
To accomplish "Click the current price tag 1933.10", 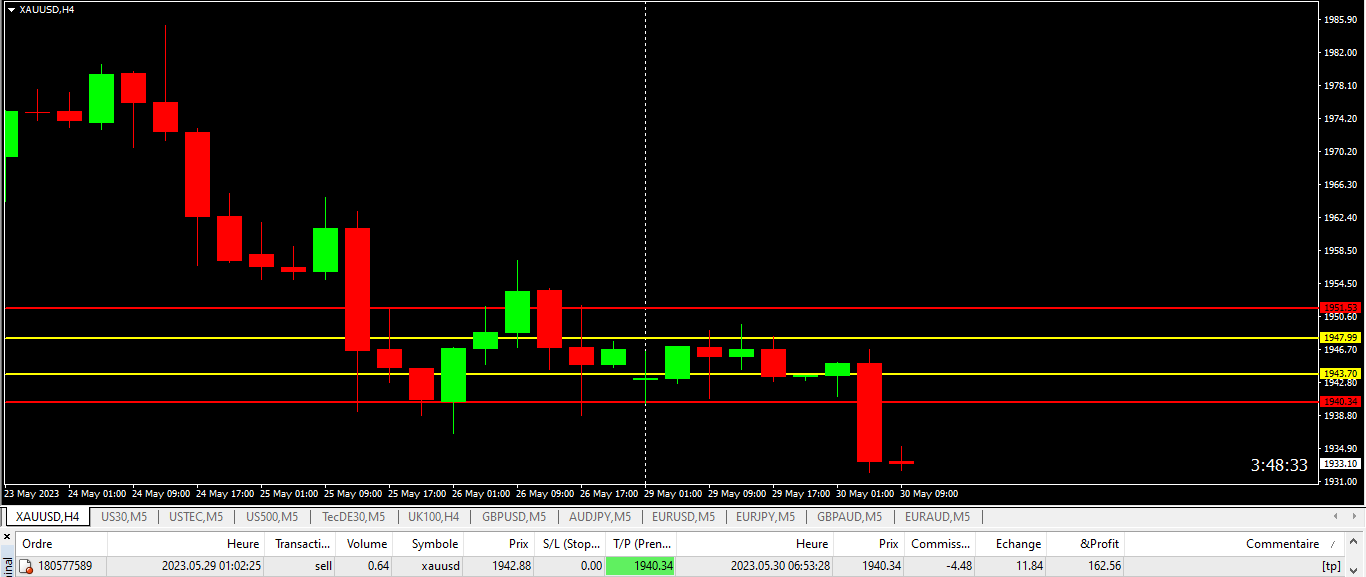I will [1340, 463].
